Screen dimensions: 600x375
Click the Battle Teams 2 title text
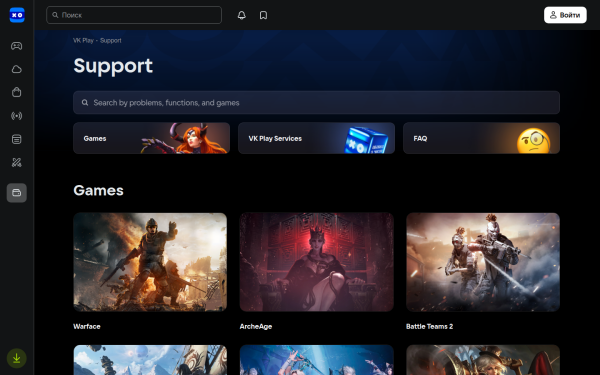click(x=429, y=326)
